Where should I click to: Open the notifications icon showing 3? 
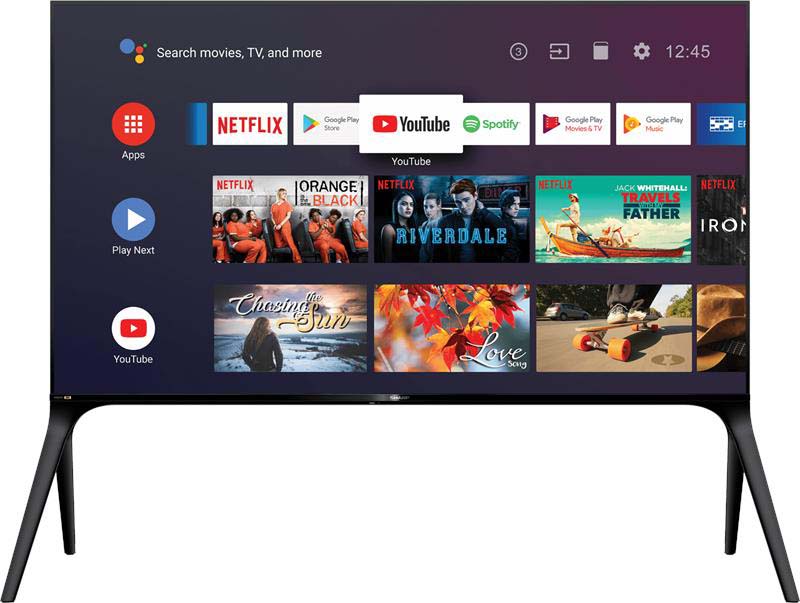[x=518, y=52]
